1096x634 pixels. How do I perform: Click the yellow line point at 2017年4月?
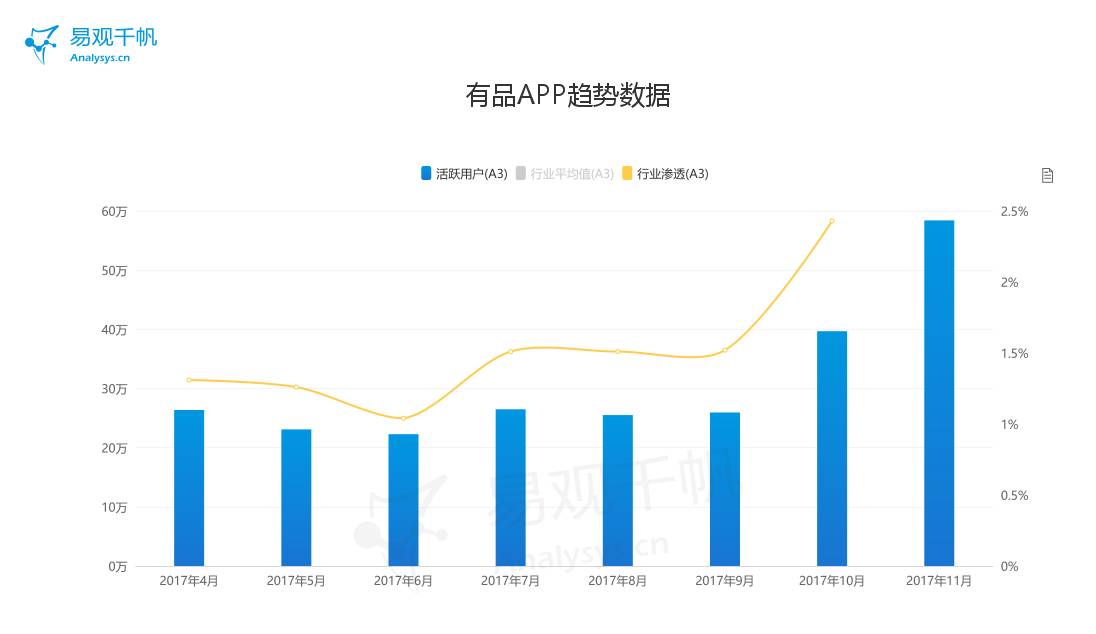tap(189, 380)
